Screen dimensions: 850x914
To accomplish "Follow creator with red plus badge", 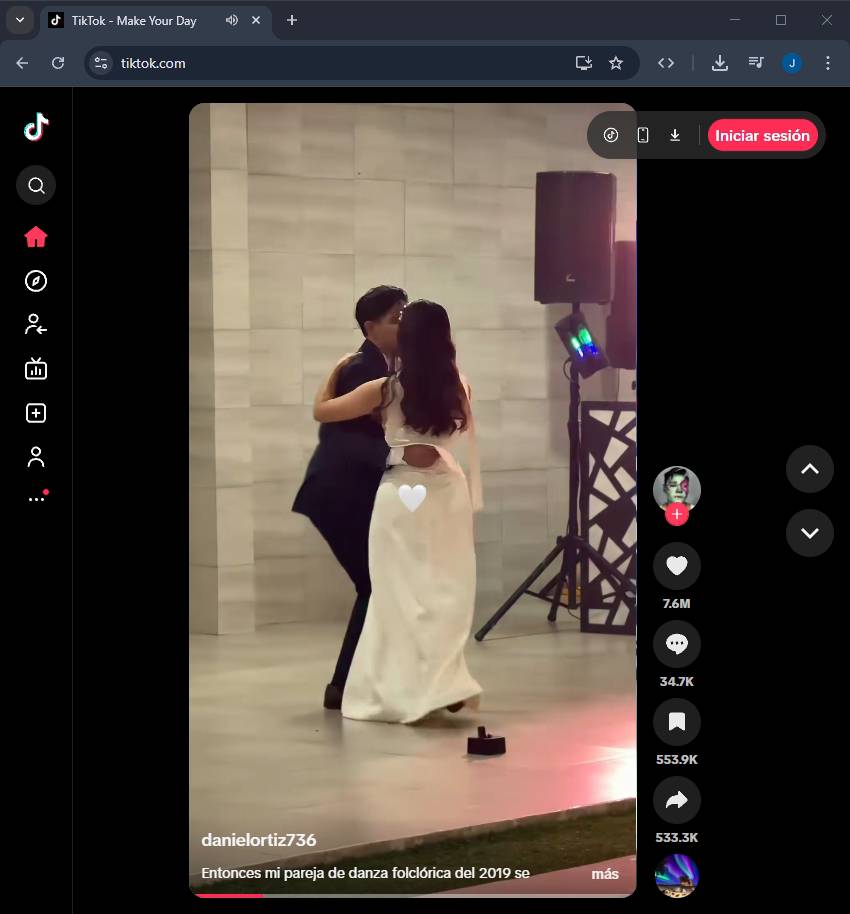I will (x=677, y=515).
